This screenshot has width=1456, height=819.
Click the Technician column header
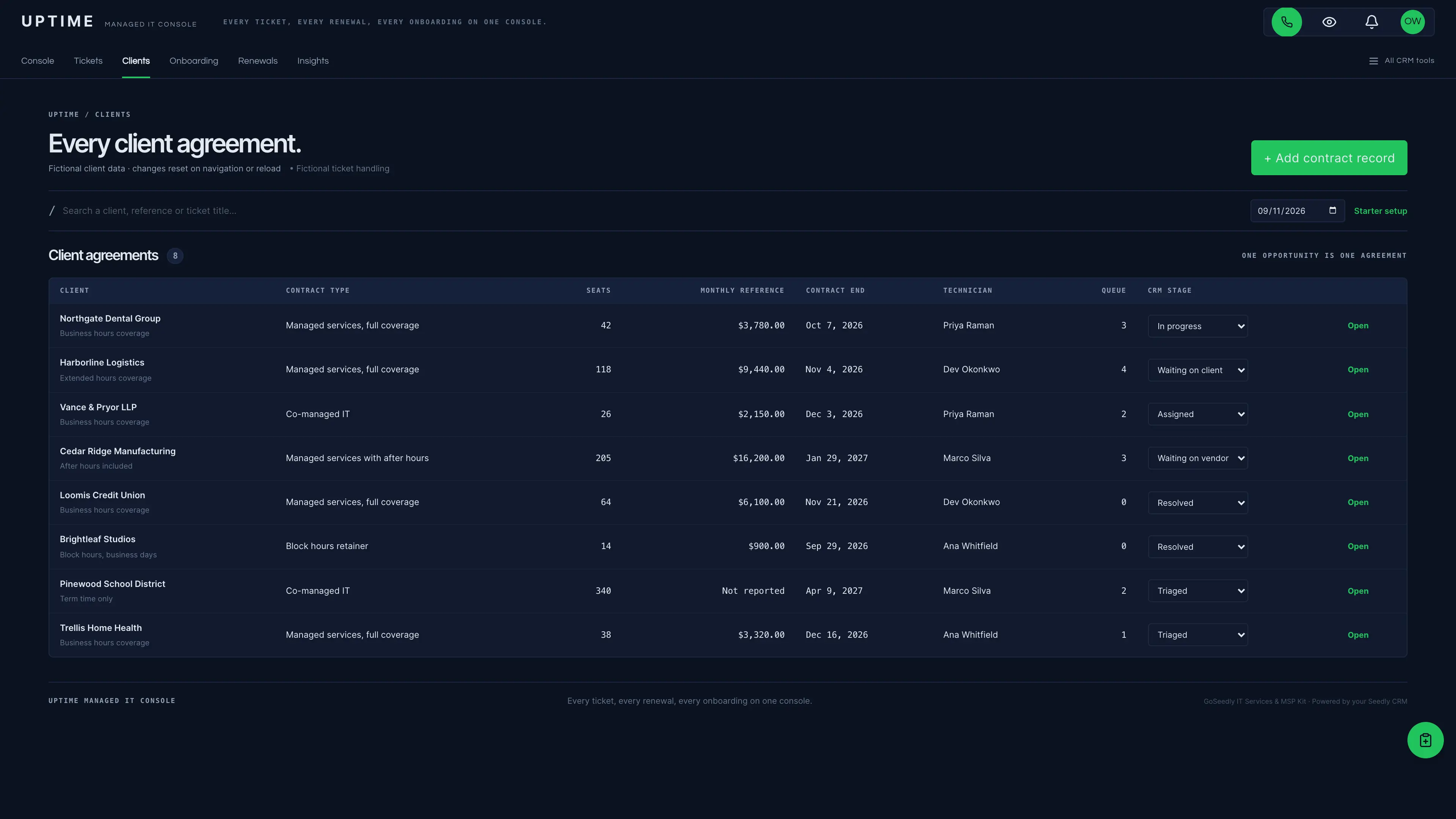click(x=968, y=290)
